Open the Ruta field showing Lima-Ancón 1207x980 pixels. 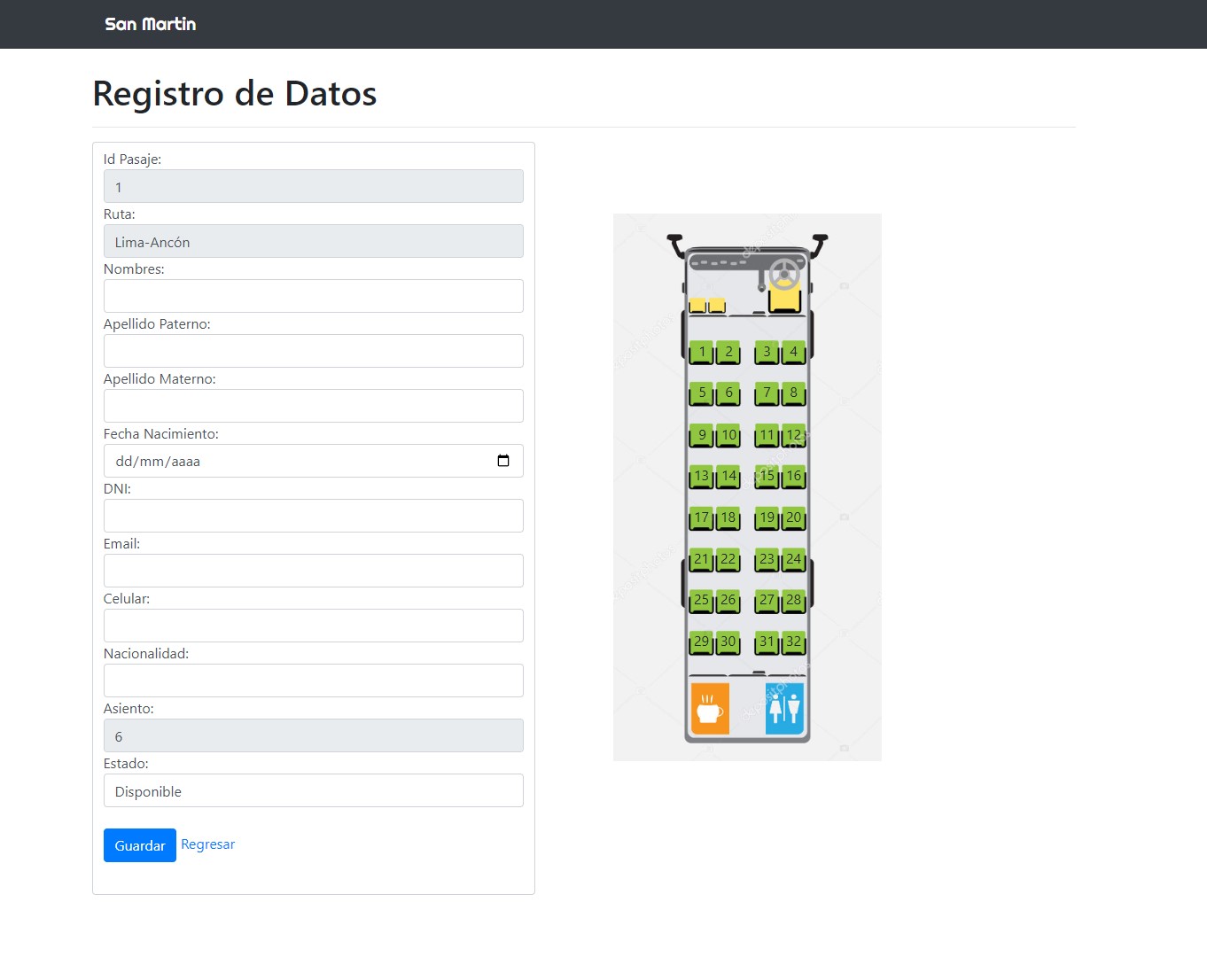coord(314,241)
